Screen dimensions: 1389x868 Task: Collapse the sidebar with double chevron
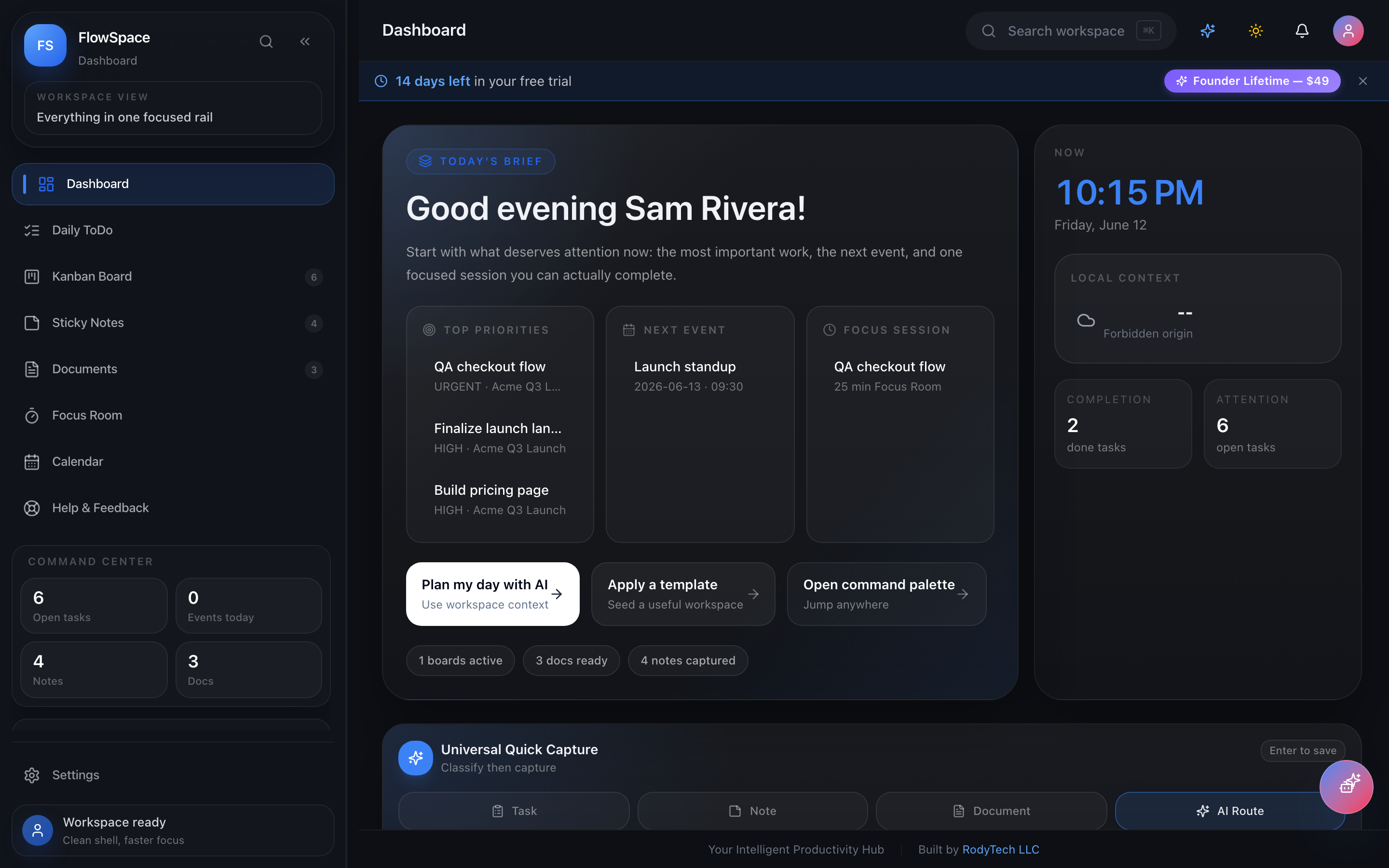point(305,41)
